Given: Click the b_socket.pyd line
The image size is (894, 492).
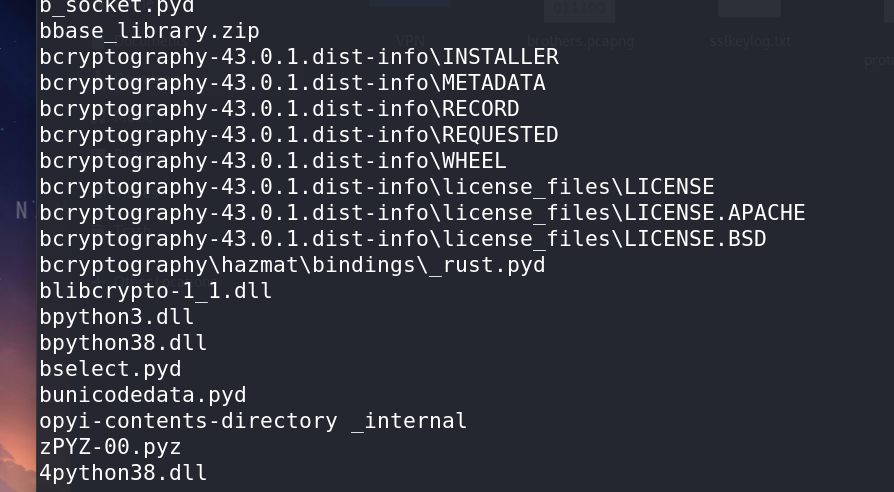Looking at the screenshot, I should tap(117, 7).
